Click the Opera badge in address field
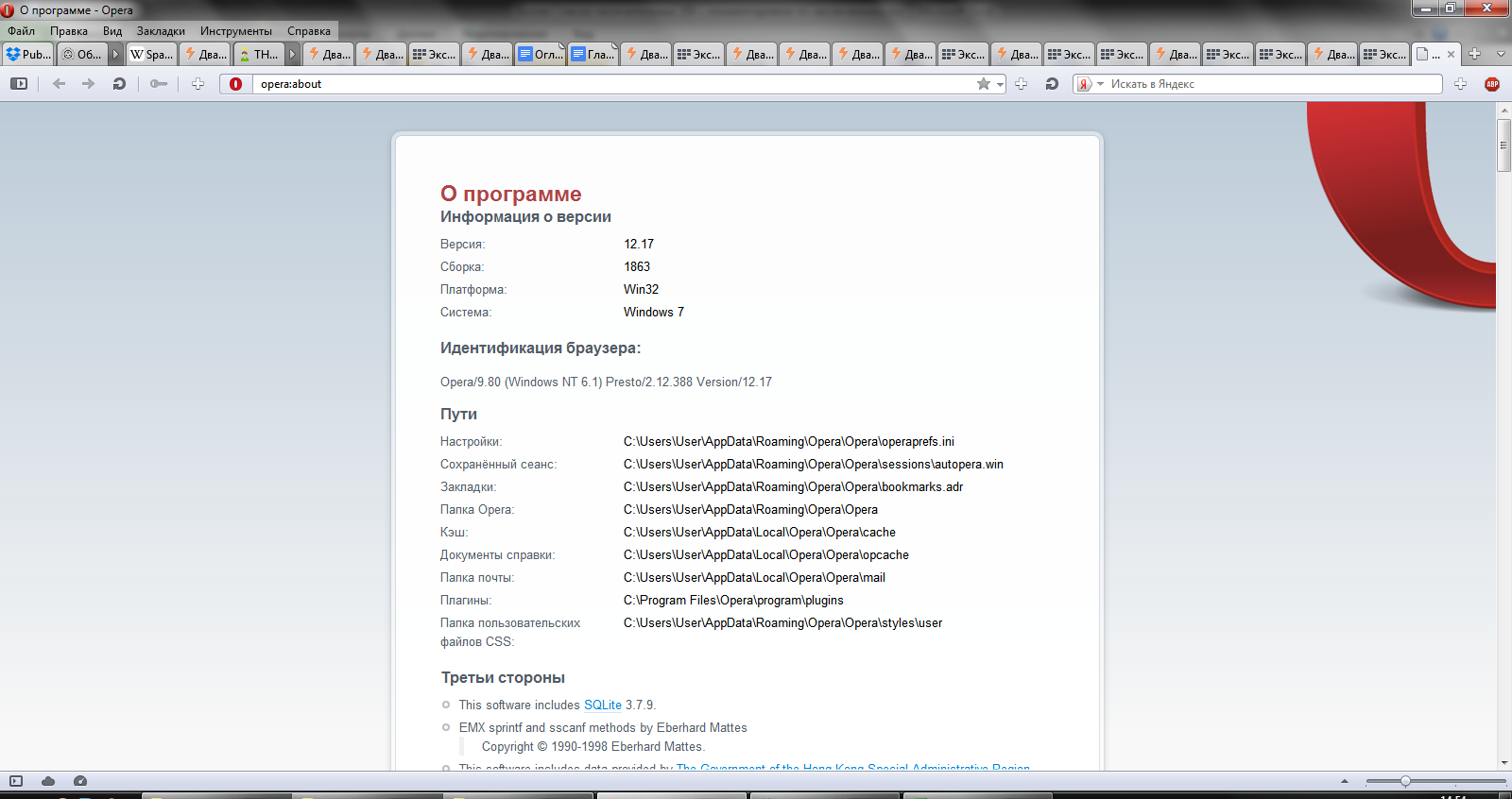The image size is (1512, 799). point(236,84)
